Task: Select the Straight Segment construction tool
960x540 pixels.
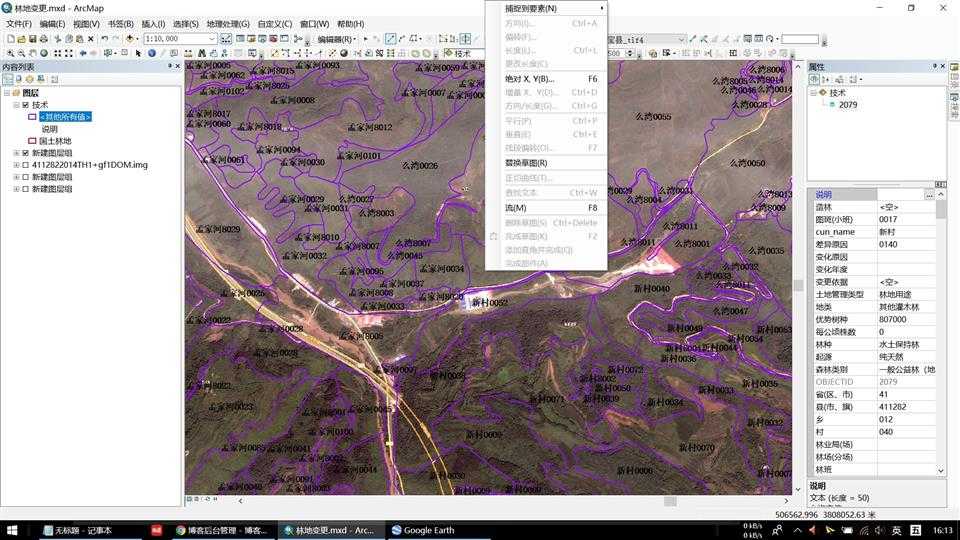Action: click(390, 39)
